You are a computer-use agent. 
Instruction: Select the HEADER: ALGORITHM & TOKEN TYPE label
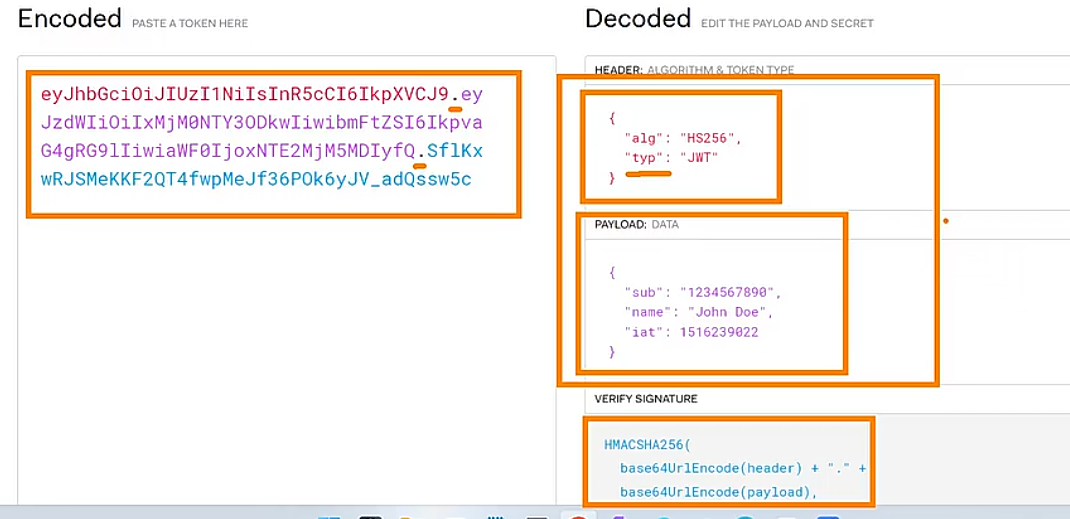pyautogui.click(x=694, y=70)
